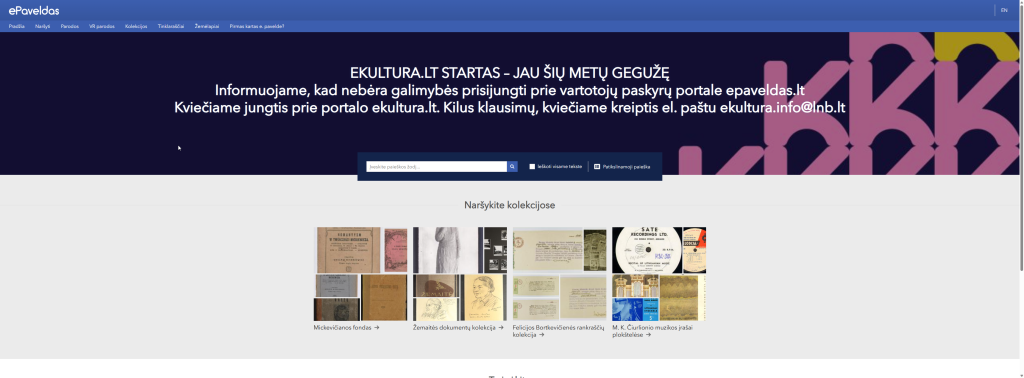The image size is (1024, 378).
Task: Focus the search keyword input field
Action: pos(436,166)
